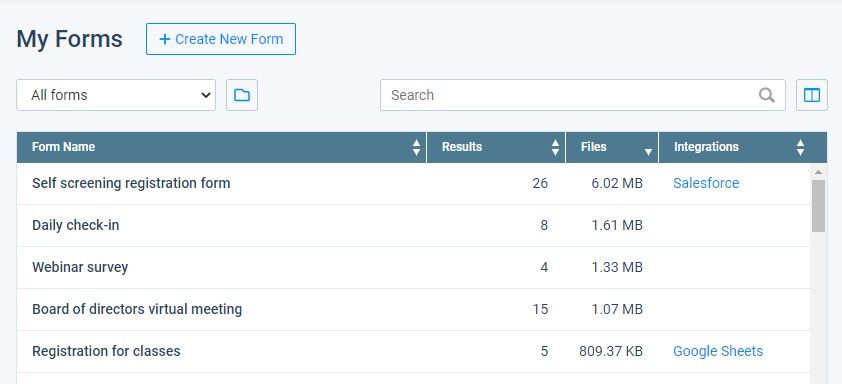The height and width of the screenshot is (384, 842).
Task: Select Registration for classes form
Action: pyautogui.click(x=106, y=351)
